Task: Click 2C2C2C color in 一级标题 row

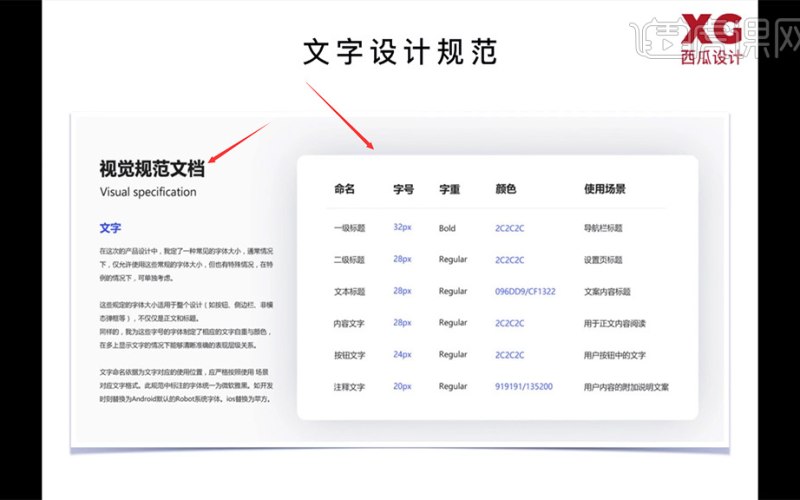Action: pyautogui.click(x=509, y=228)
